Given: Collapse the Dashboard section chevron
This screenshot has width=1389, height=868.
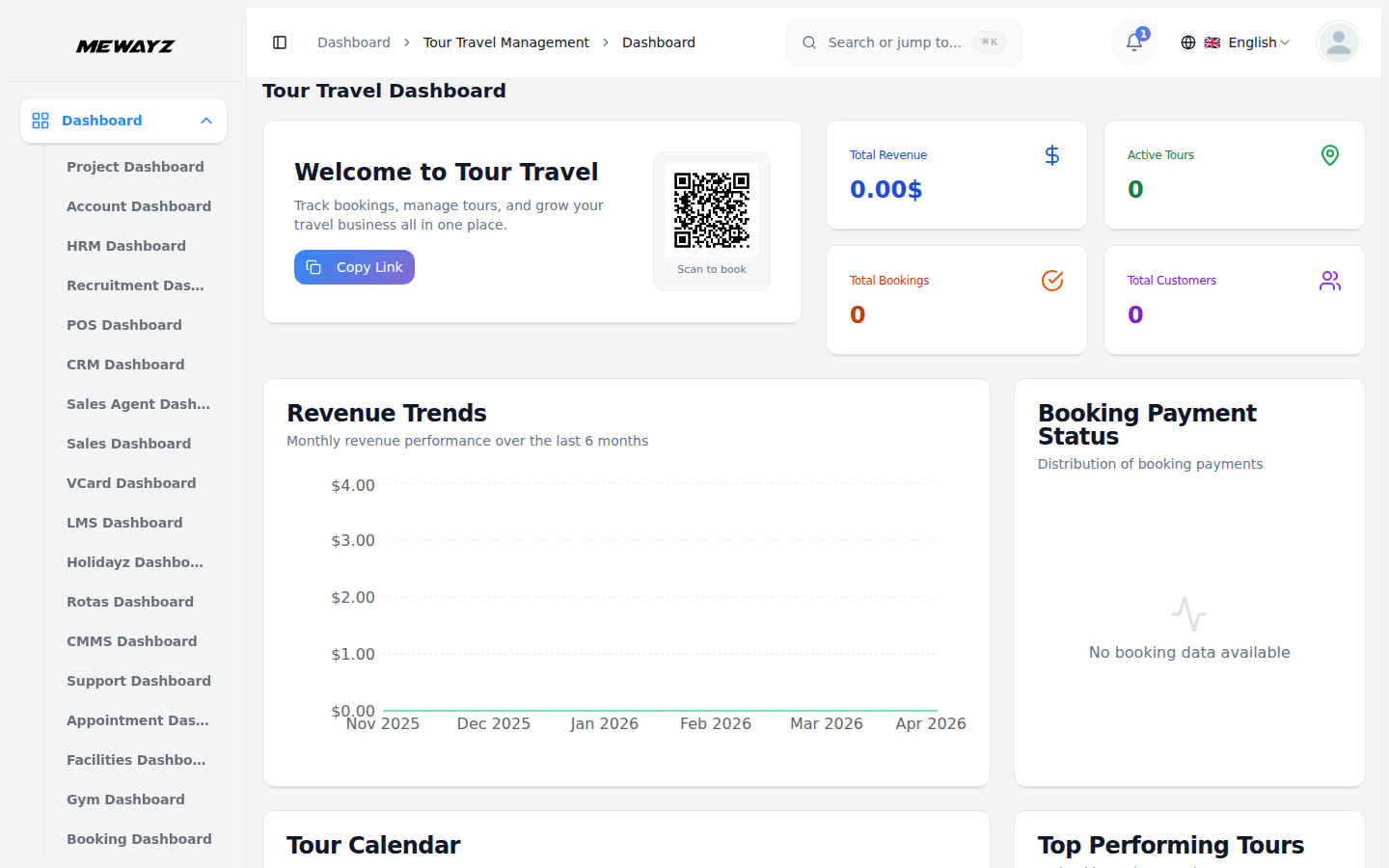Looking at the screenshot, I should click(205, 121).
